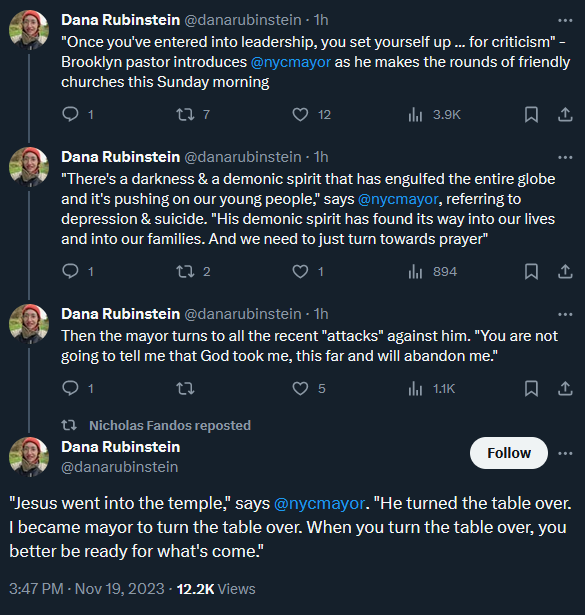585x615 pixels.
Task: Open more options on 'demonic spirit' tweet
Action: (565, 158)
